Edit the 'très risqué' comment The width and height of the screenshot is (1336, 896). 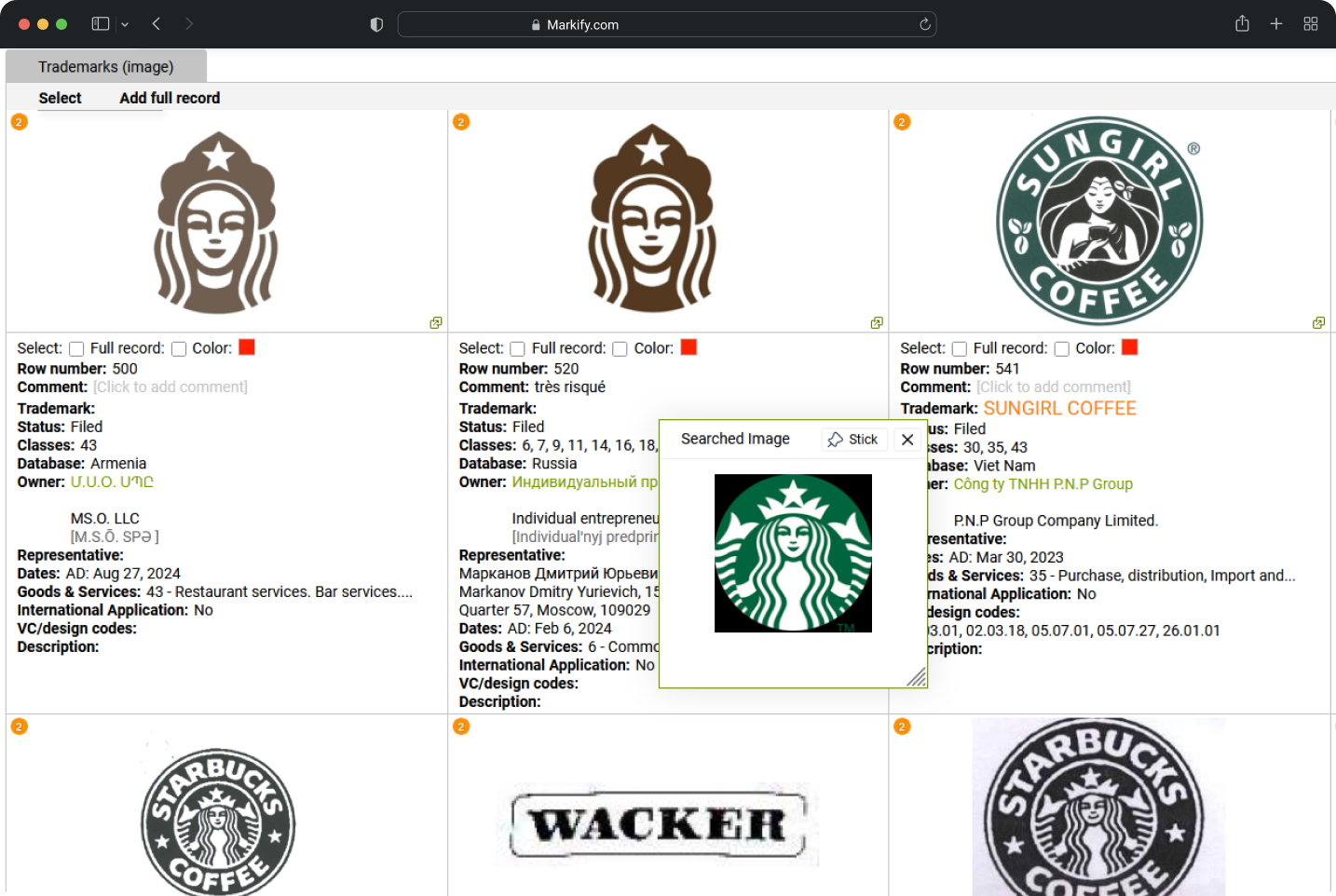(x=570, y=387)
